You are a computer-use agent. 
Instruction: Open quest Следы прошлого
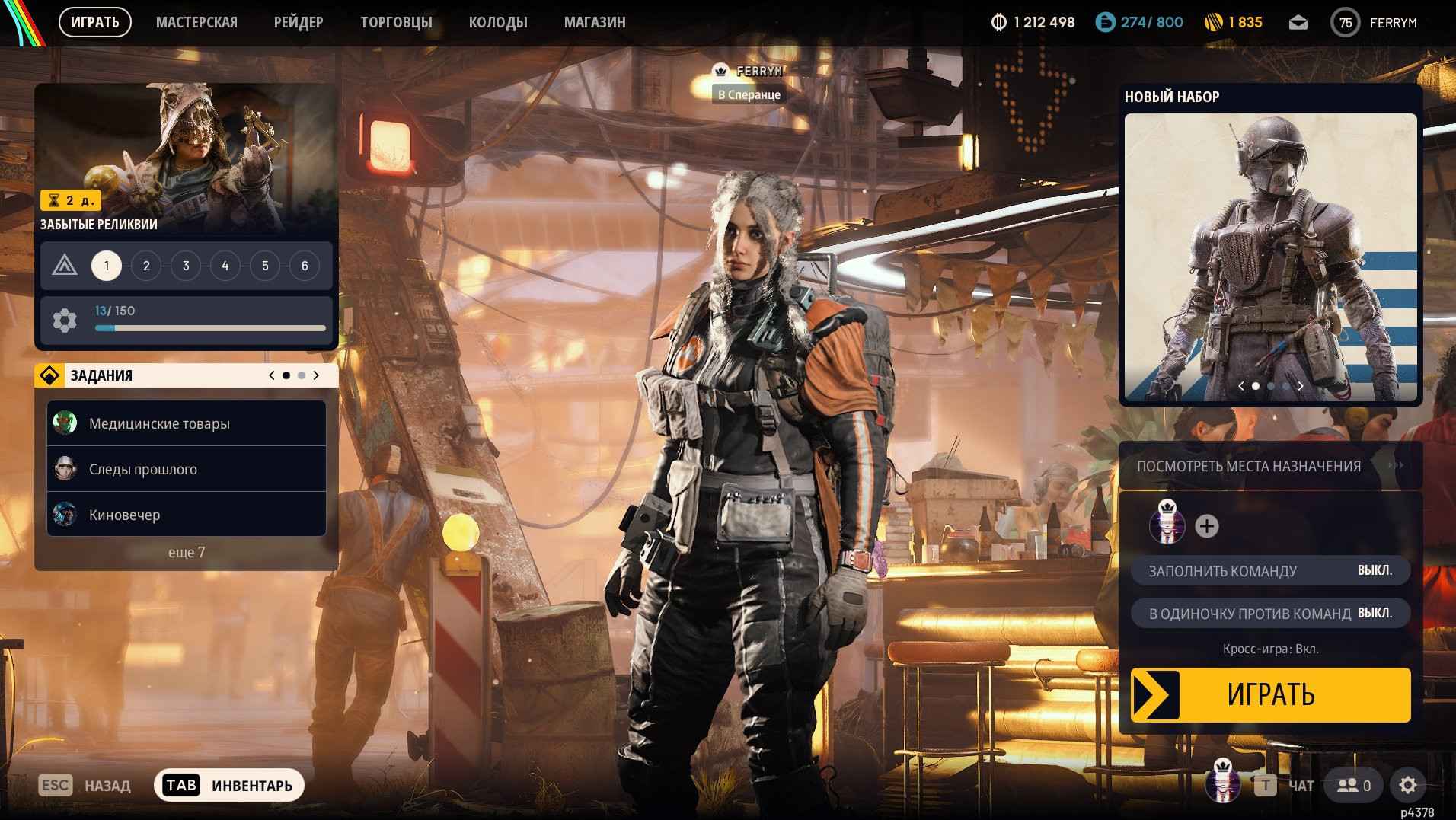[x=187, y=469]
